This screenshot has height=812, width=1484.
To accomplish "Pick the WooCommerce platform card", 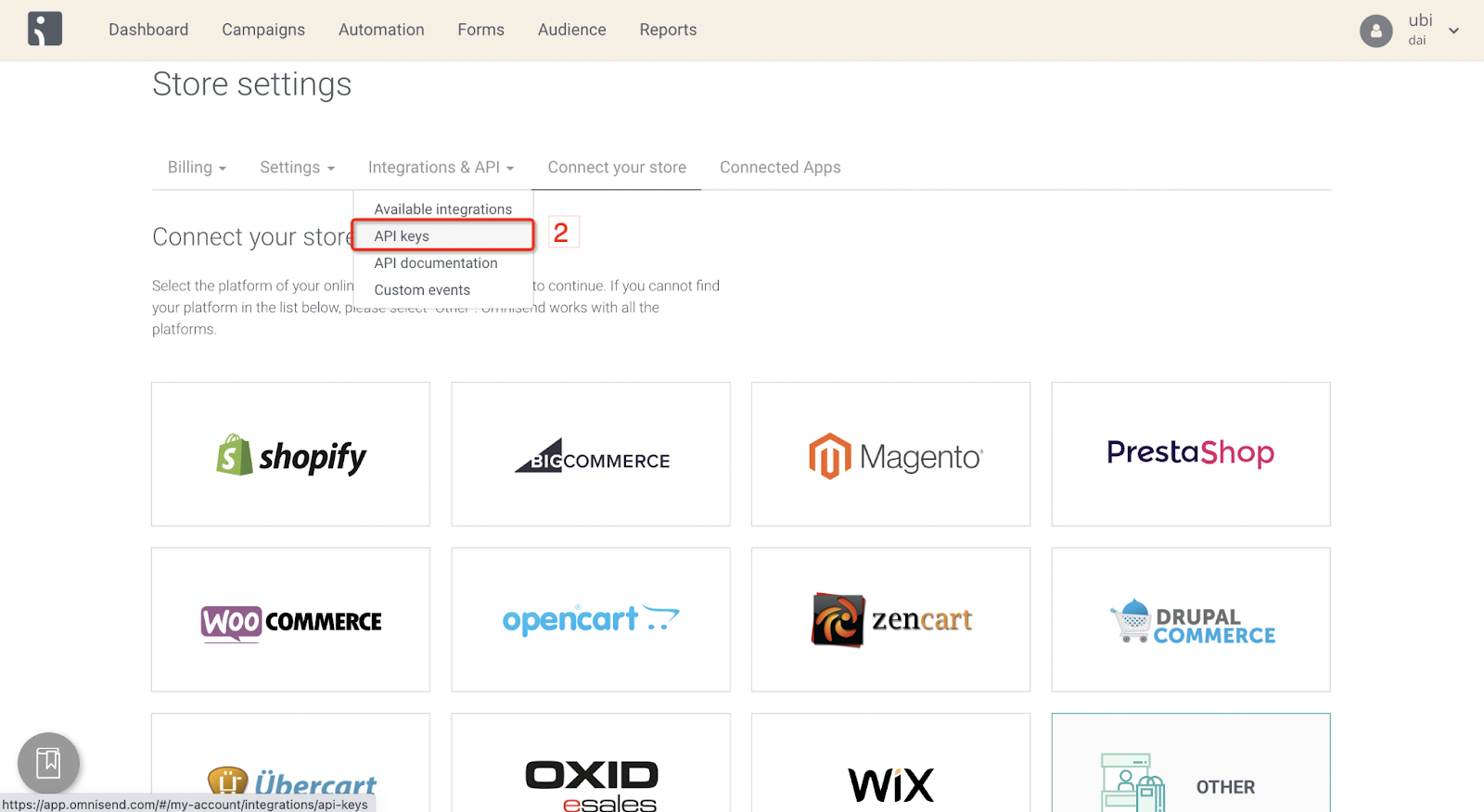I will 290,619.
